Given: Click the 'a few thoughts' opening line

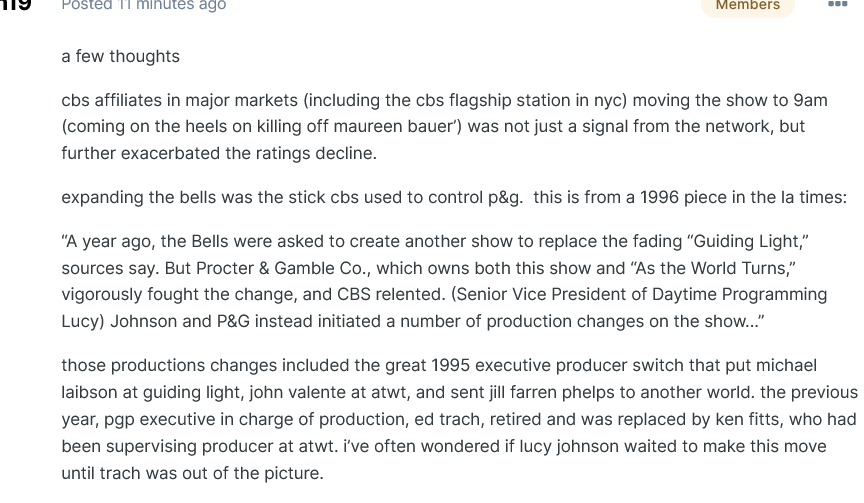Looking at the screenshot, I should click(x=121, y=56).
